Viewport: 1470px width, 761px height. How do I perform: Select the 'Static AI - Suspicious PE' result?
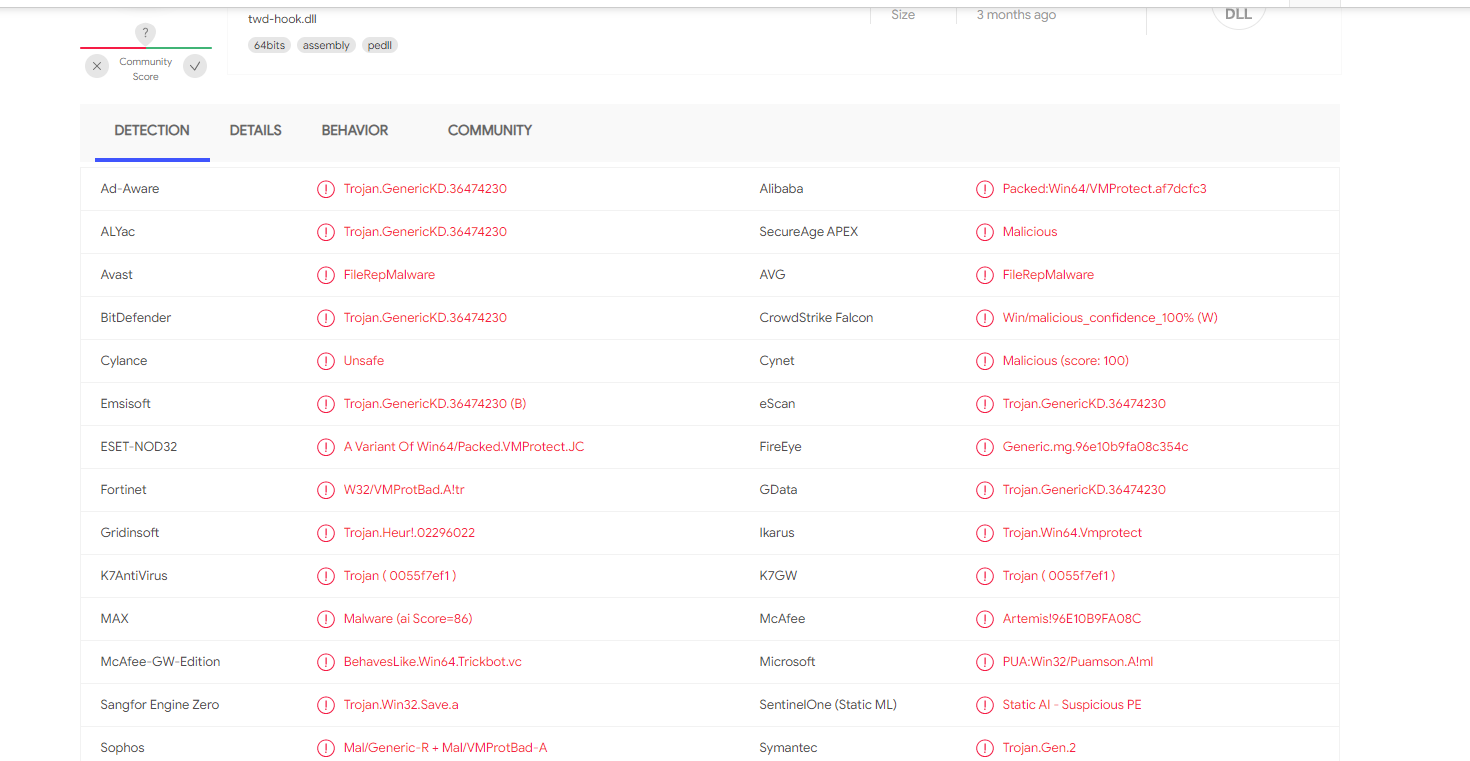tap(1072, 705)
